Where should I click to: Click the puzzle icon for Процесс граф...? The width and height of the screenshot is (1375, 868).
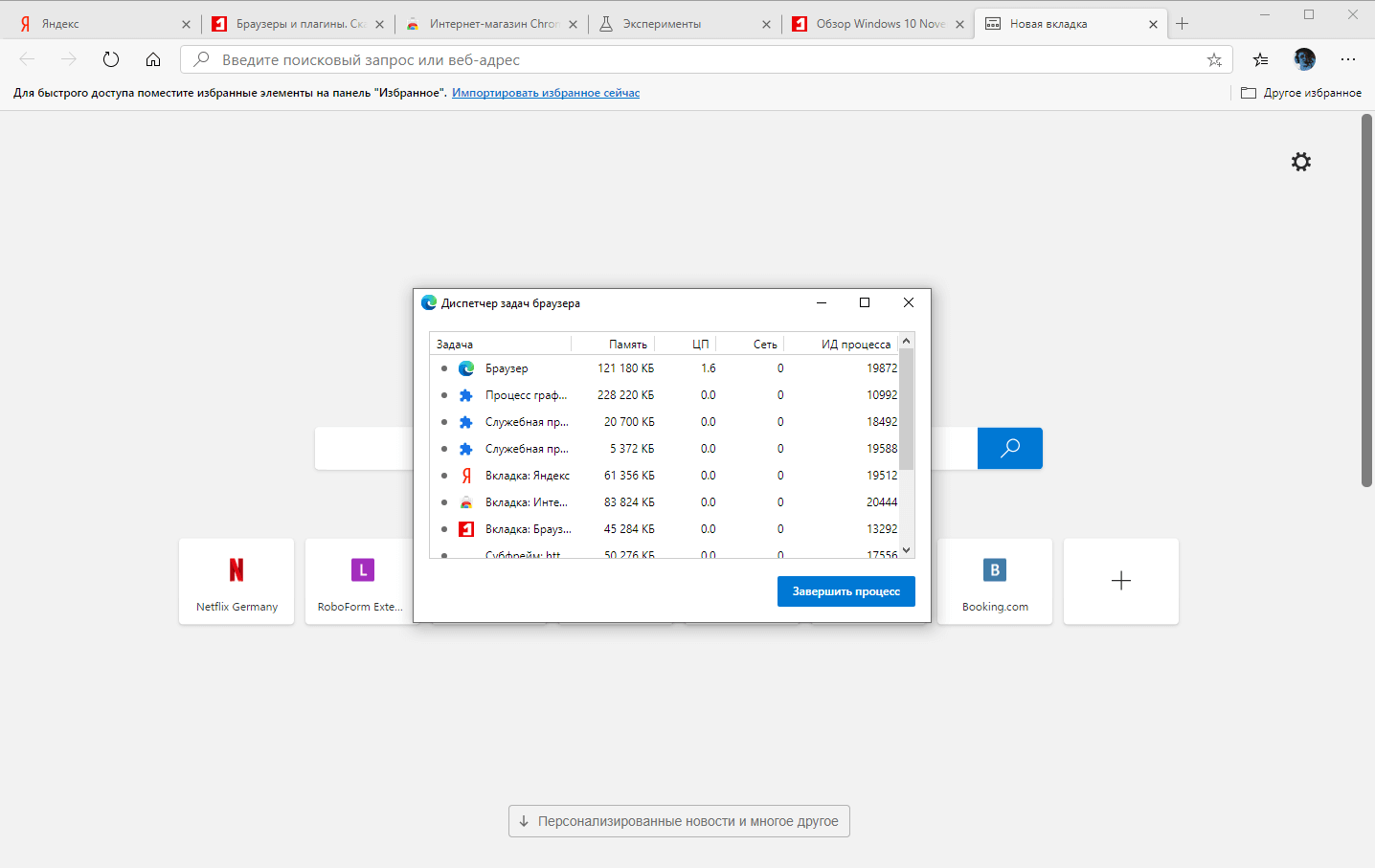click(x=466, y=395)
